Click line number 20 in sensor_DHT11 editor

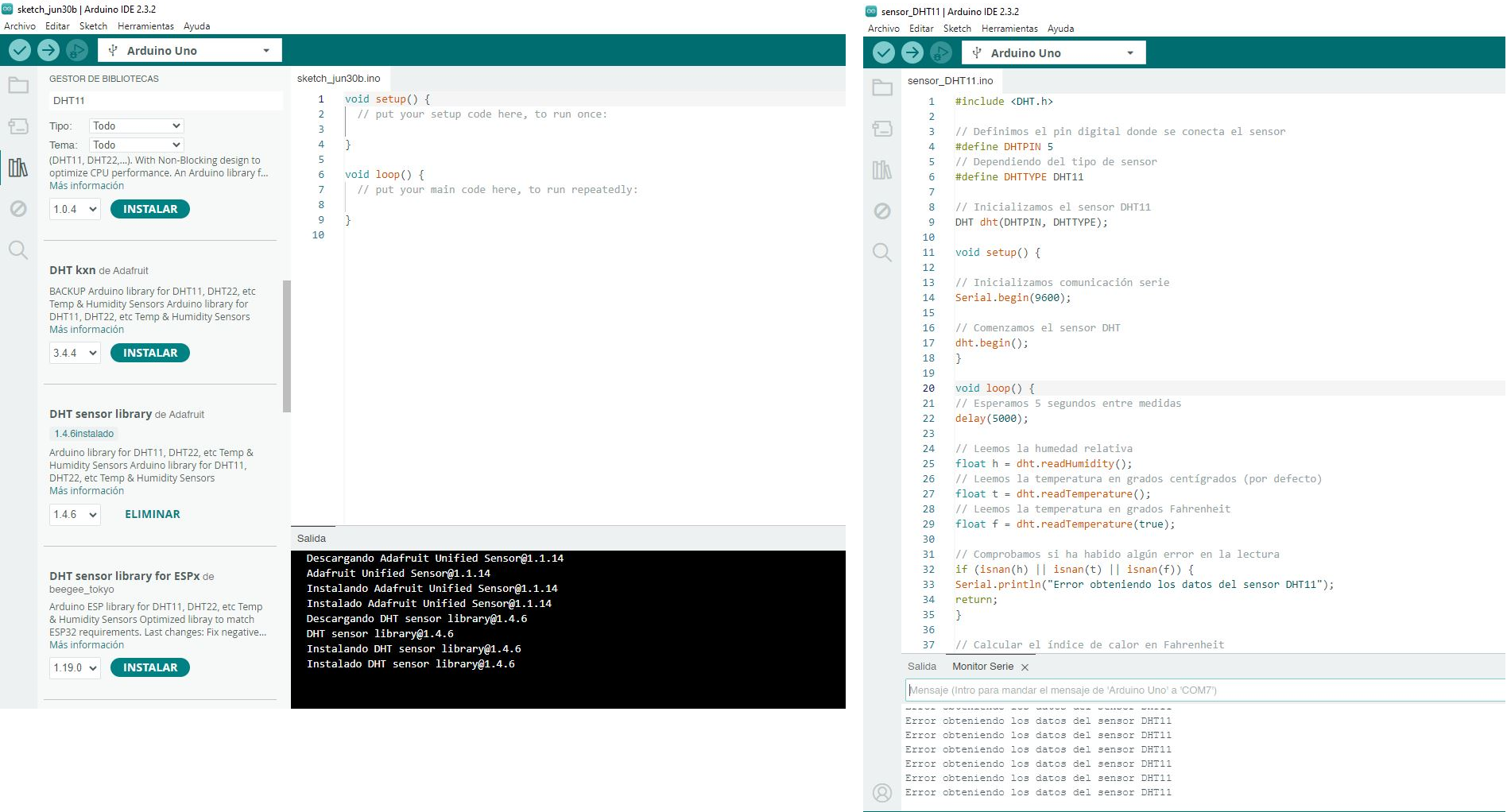tap(928, 389)
